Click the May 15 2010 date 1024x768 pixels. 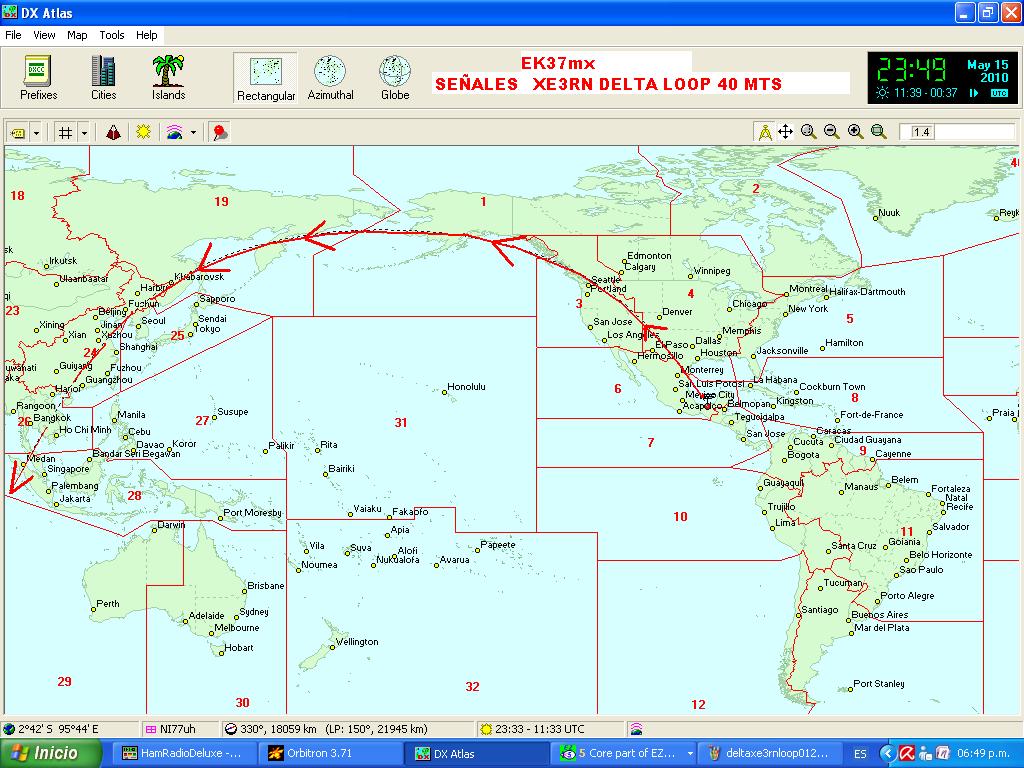987,71
